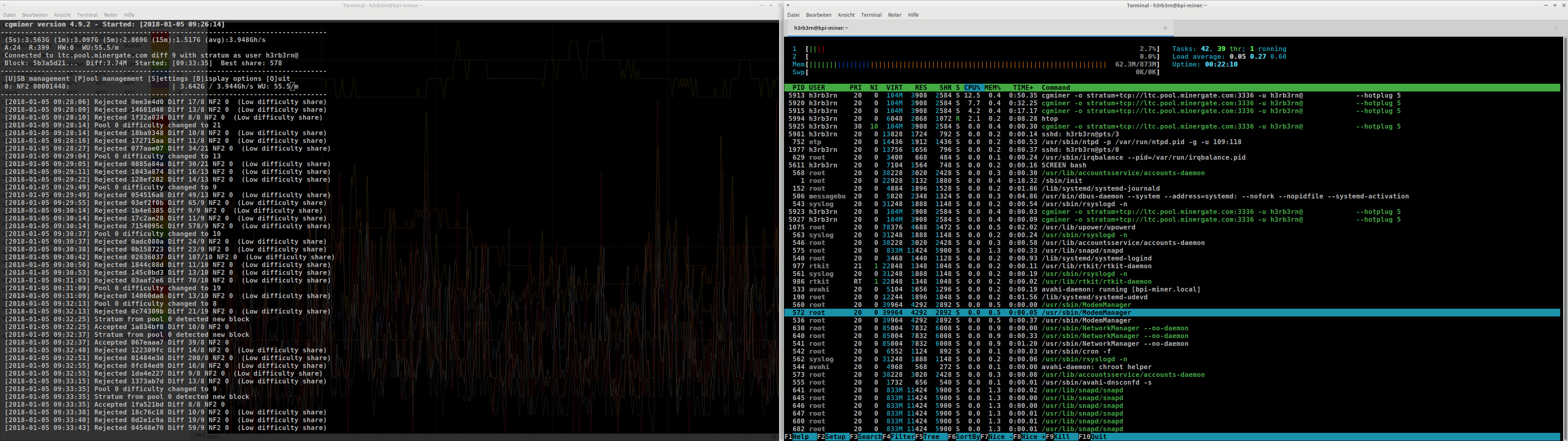Sort by the MEM% column header
Viewport: 1568px width, 441px height.
pyautogui.click(x=992, y=88)
